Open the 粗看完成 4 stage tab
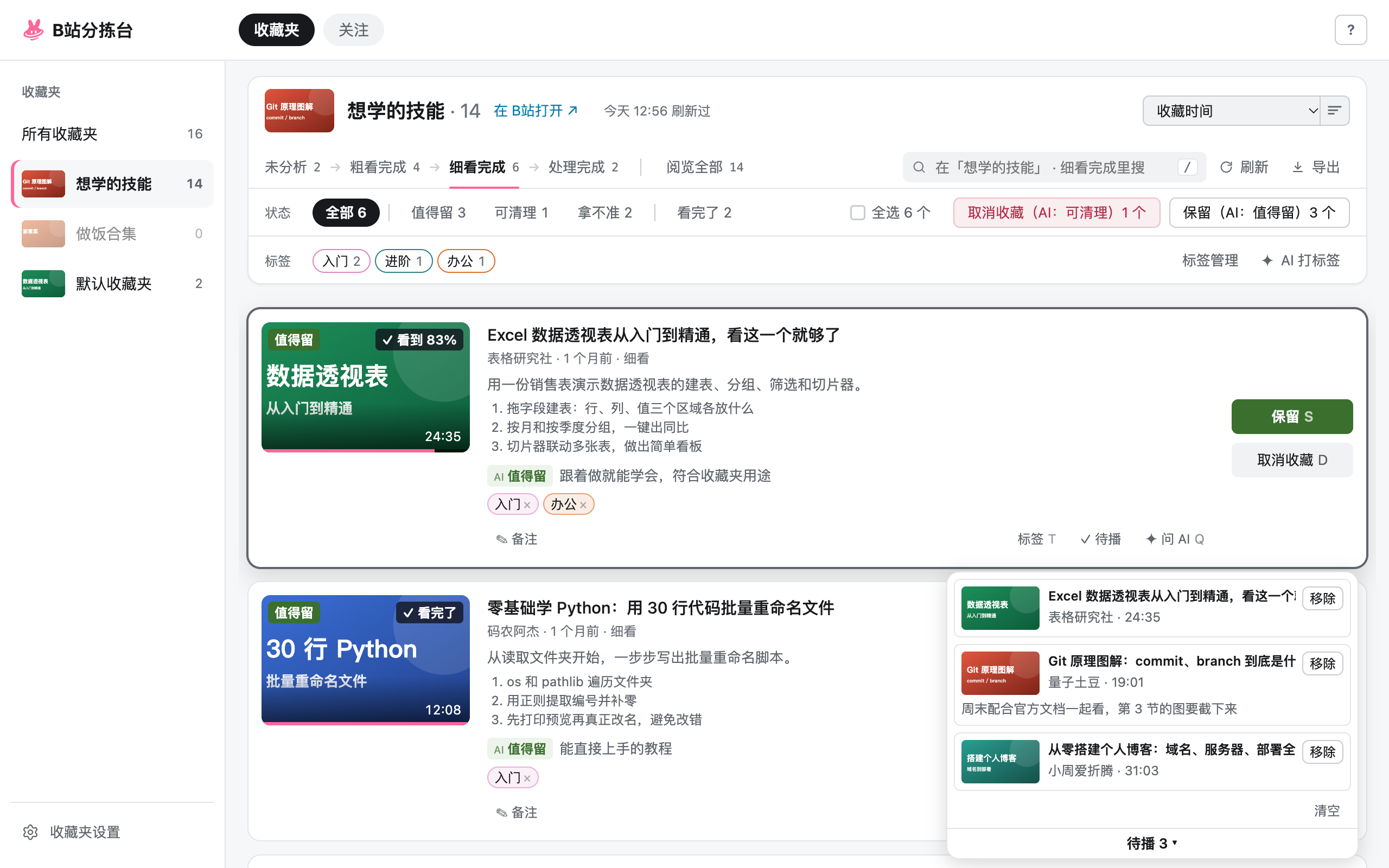1389x868 pixels. tap(385, 167)
